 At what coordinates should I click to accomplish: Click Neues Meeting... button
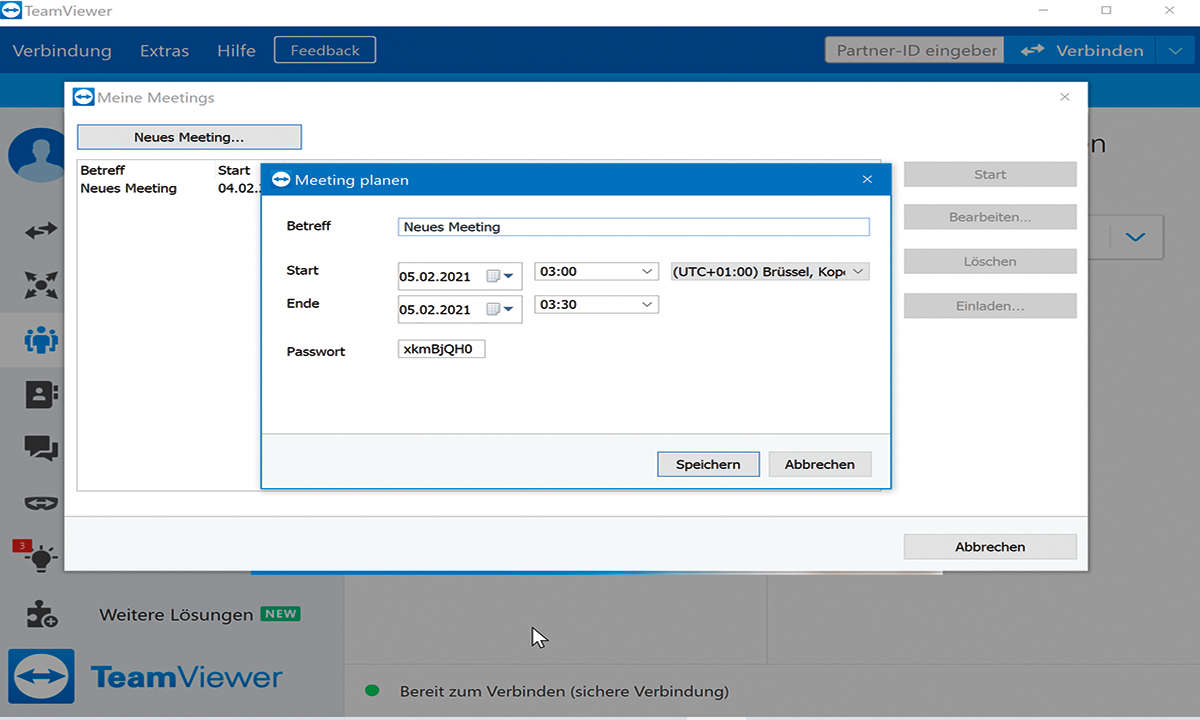pos(189,137)
